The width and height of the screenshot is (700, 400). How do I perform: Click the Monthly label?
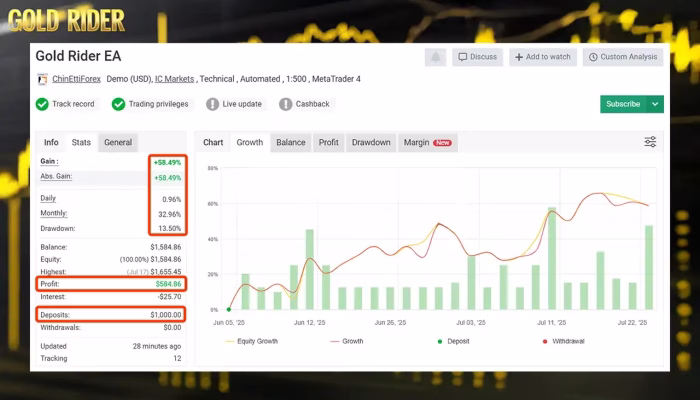[54, 213]
